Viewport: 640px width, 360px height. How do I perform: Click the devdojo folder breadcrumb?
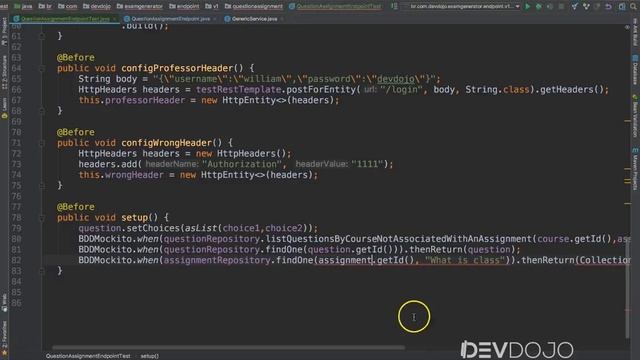(97, 6)
